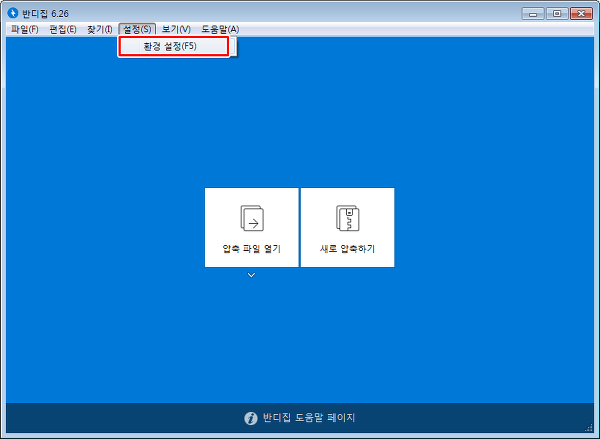Click the info icon beside 반디집 도움말 페이지

tap(251, 418)
